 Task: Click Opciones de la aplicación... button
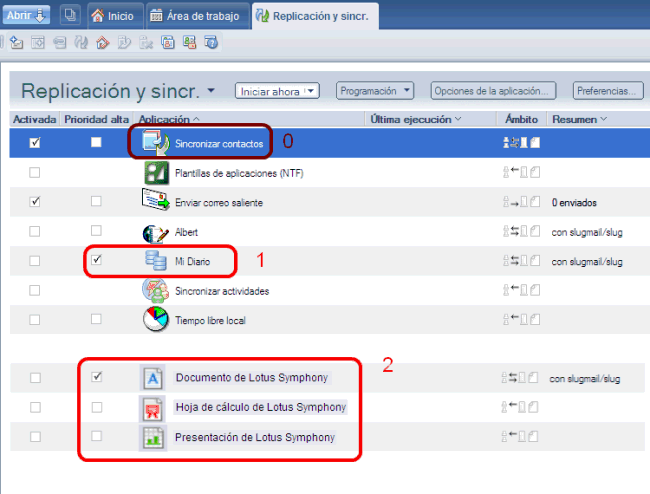click(x=493, y=91)
